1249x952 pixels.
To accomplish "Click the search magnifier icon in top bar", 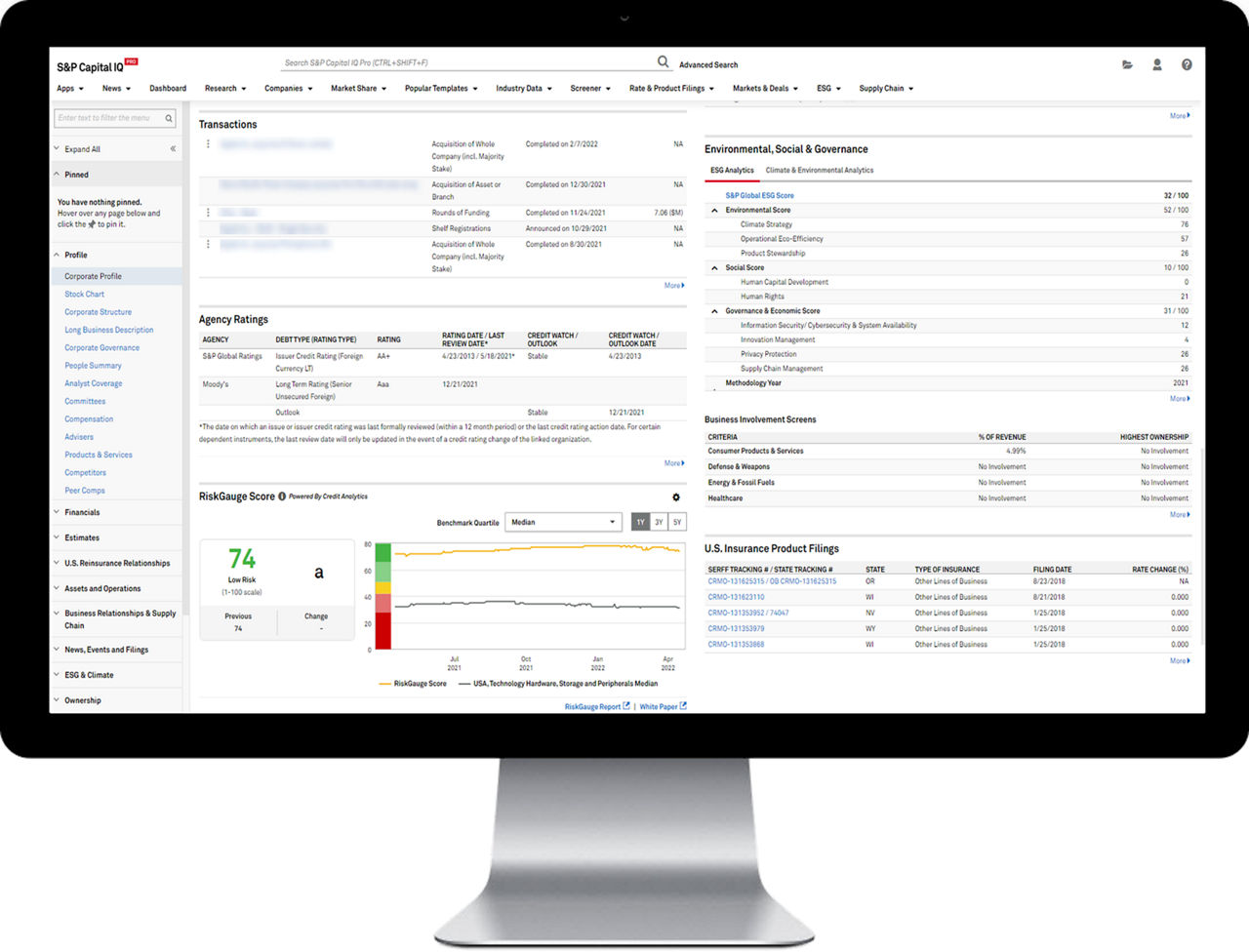I will point(663,61).
